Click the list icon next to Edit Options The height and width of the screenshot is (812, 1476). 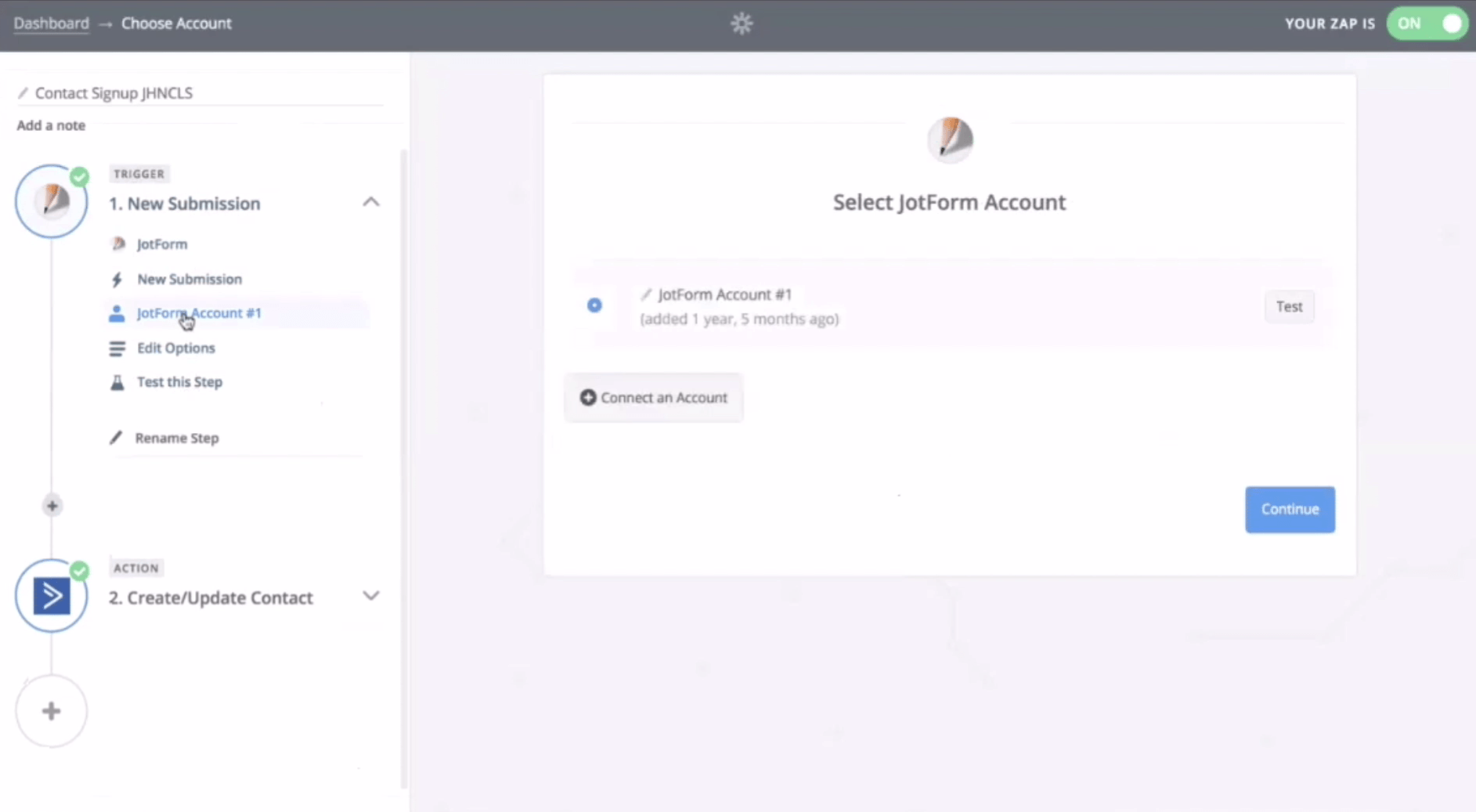pos(117,348)
